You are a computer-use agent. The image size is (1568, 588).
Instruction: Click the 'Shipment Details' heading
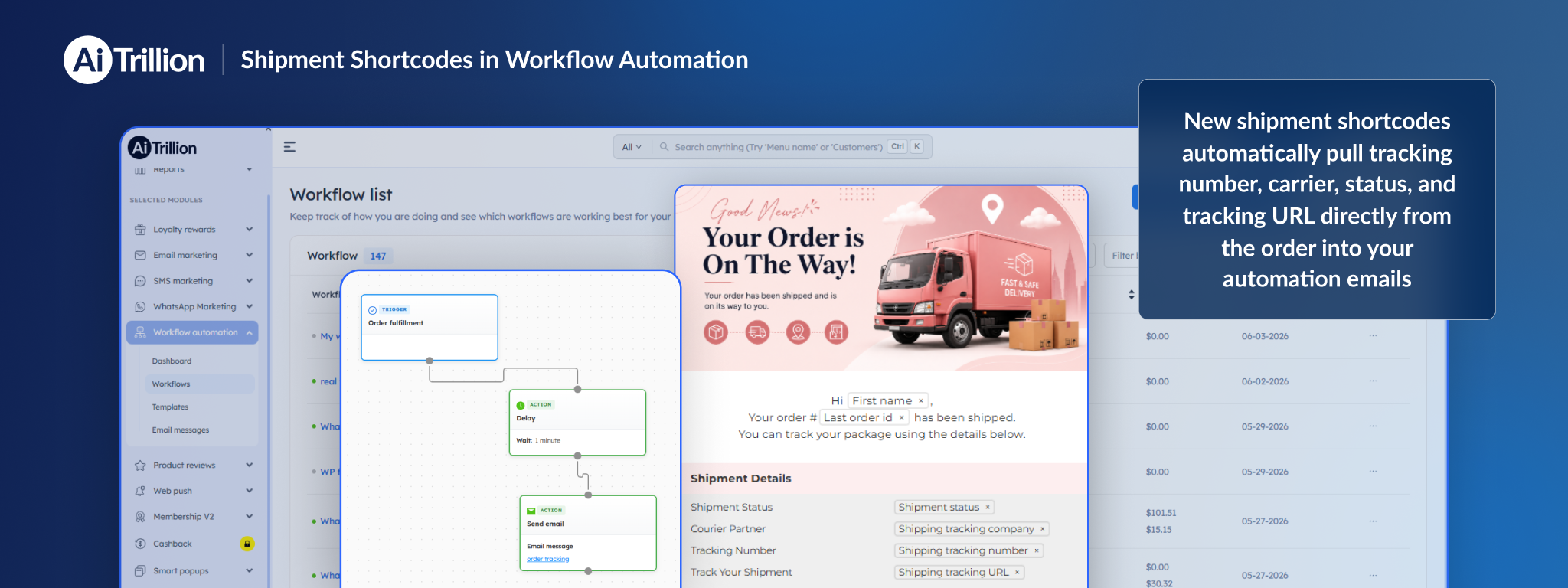[740, 479]
